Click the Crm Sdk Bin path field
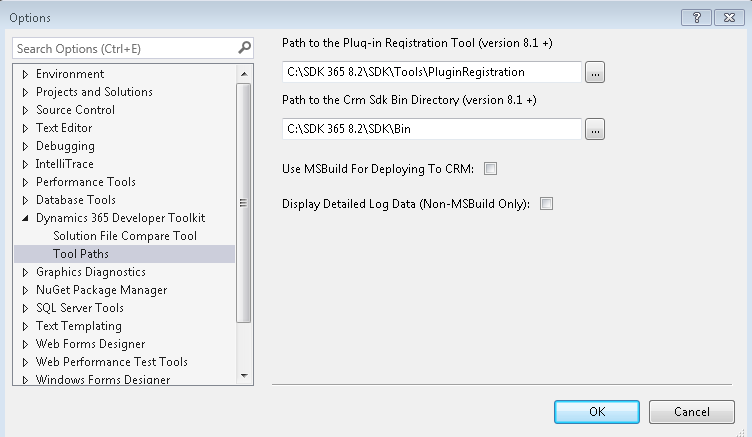 pos(432,129)
